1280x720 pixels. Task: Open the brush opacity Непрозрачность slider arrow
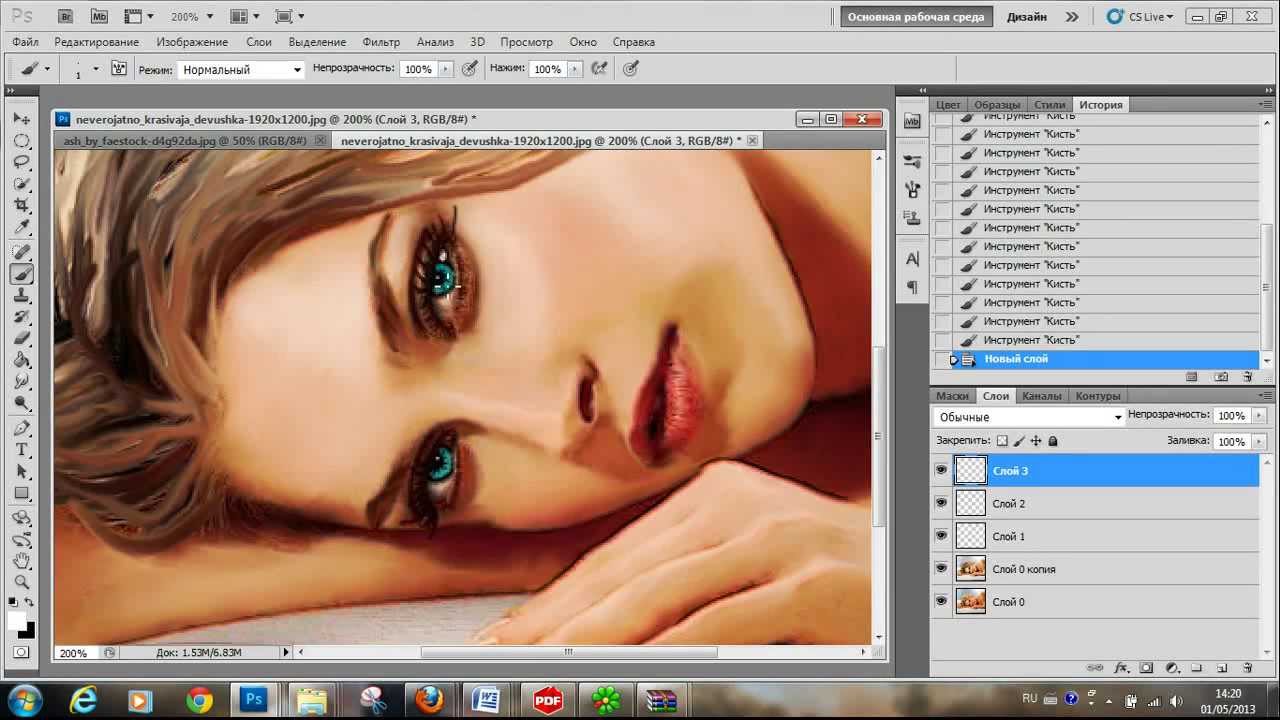tap(446, 69)
